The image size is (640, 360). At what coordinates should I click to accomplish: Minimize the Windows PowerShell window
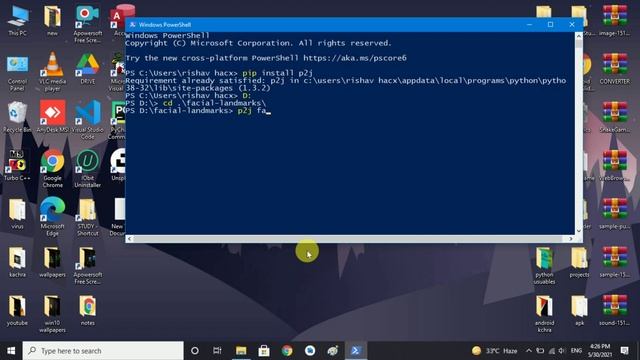point(529,24)
